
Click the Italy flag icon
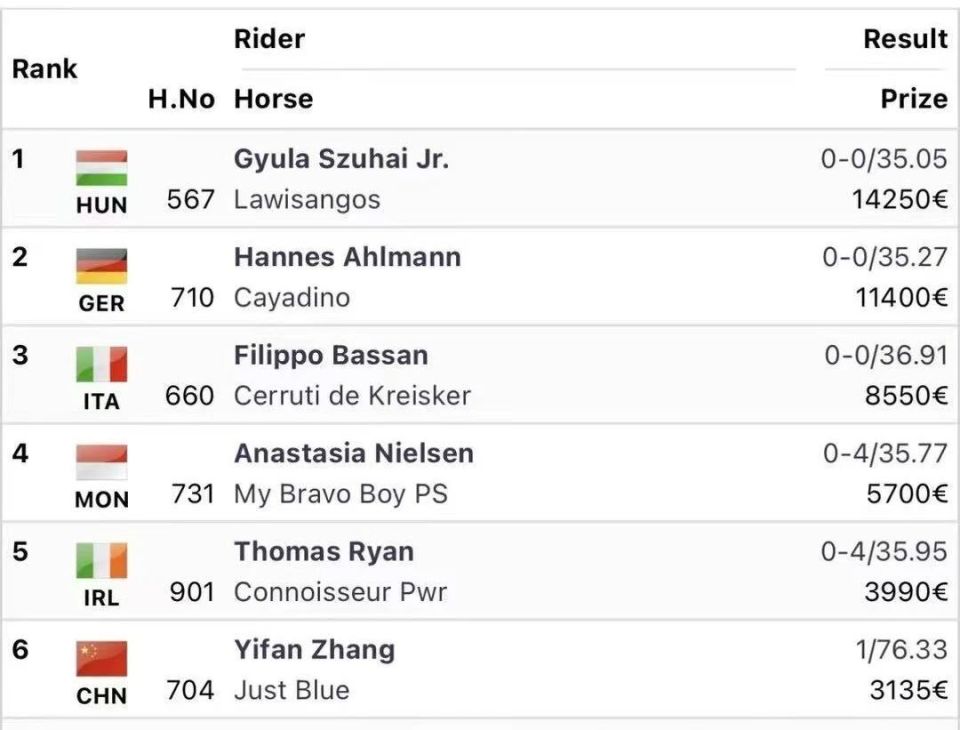click(102, 364)
